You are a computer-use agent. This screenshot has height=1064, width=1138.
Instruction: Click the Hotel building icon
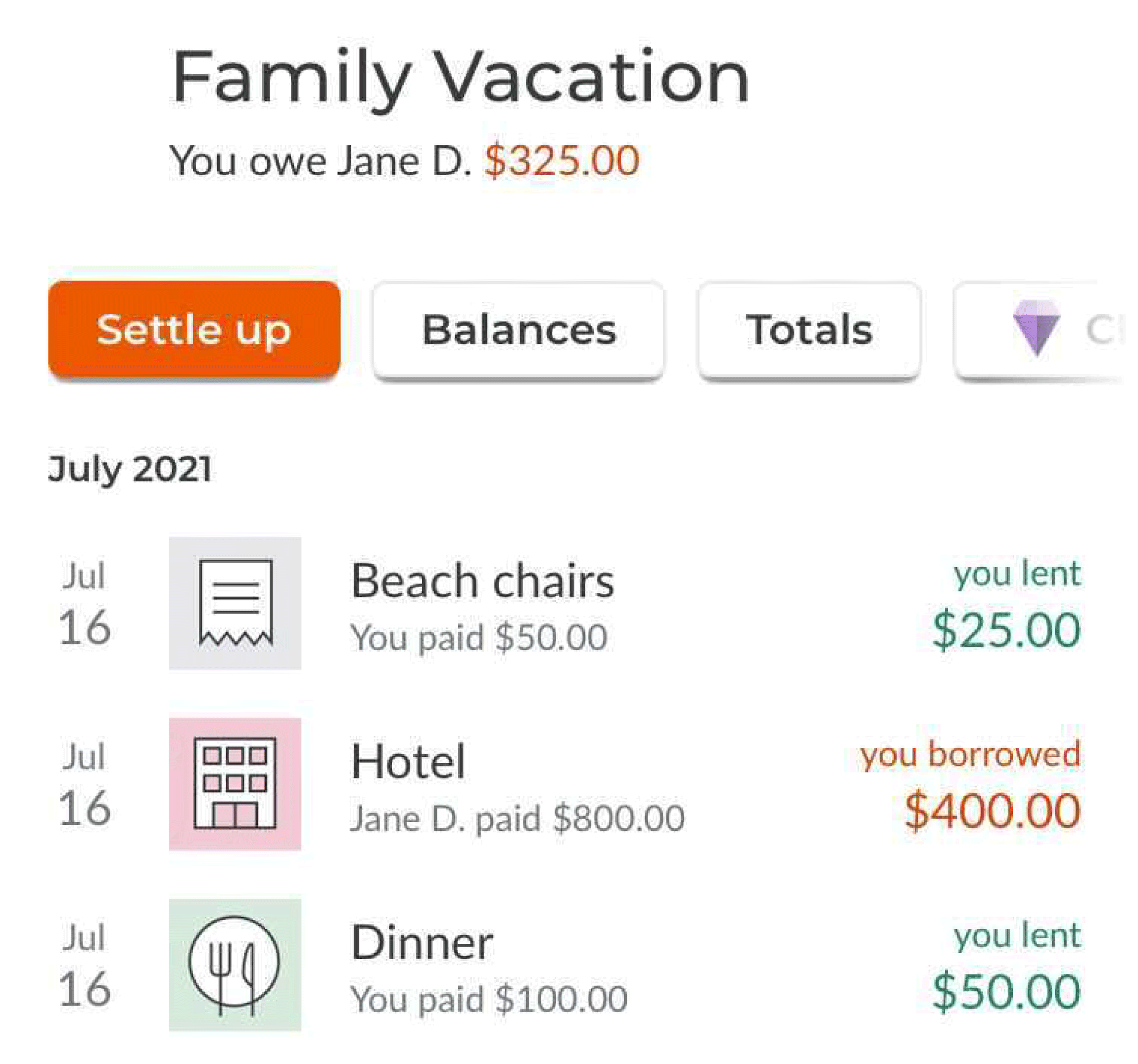(x=235, y=783)
